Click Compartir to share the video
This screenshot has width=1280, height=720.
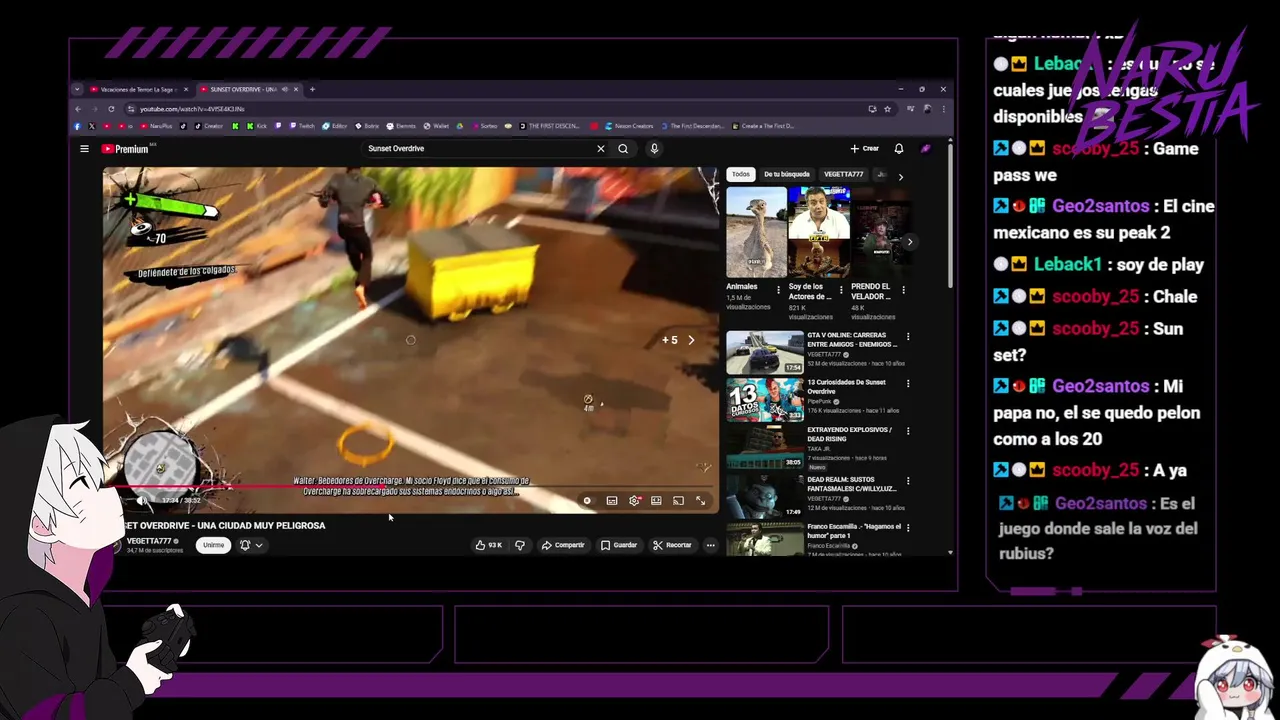click(563, 545)
